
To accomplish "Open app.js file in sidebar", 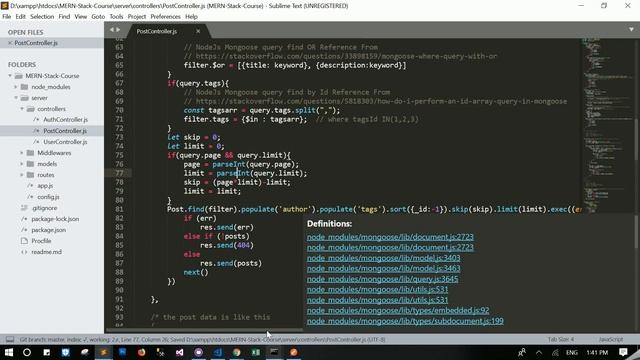I will (x=45, y=186).
